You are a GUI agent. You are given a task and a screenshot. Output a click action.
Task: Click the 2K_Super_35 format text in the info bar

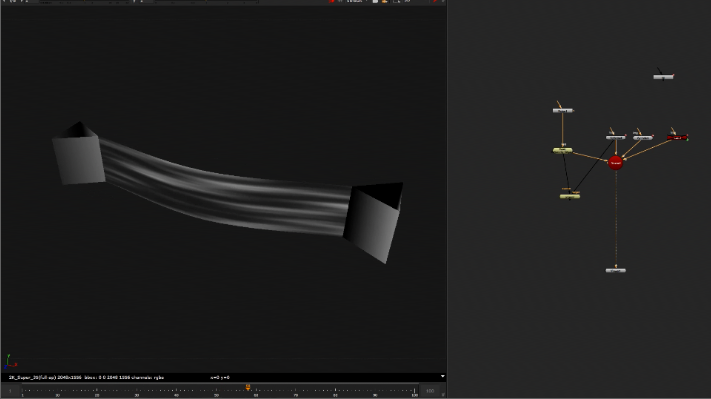pos(31,377)
